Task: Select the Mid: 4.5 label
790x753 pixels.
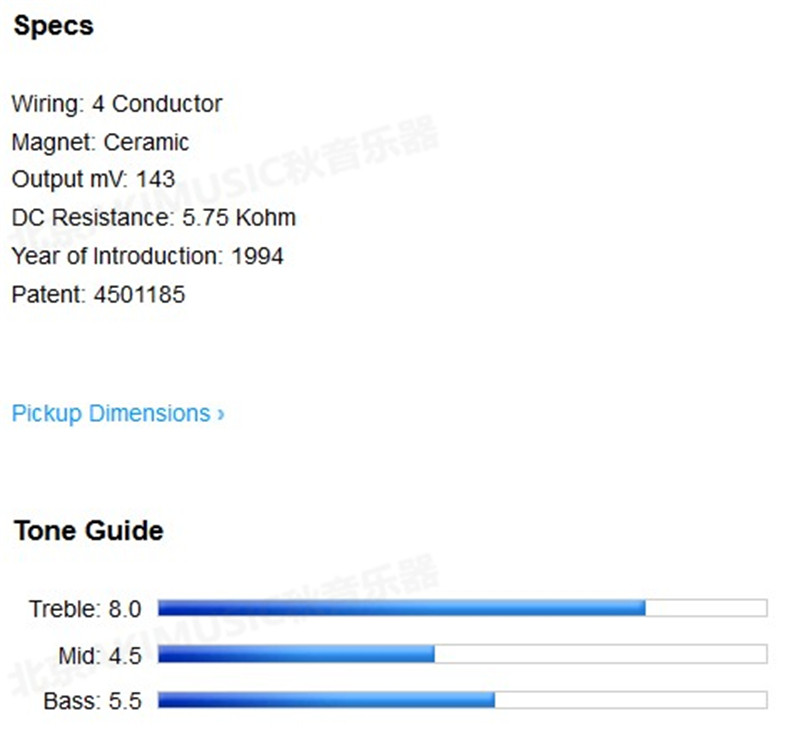Action: 99,655
